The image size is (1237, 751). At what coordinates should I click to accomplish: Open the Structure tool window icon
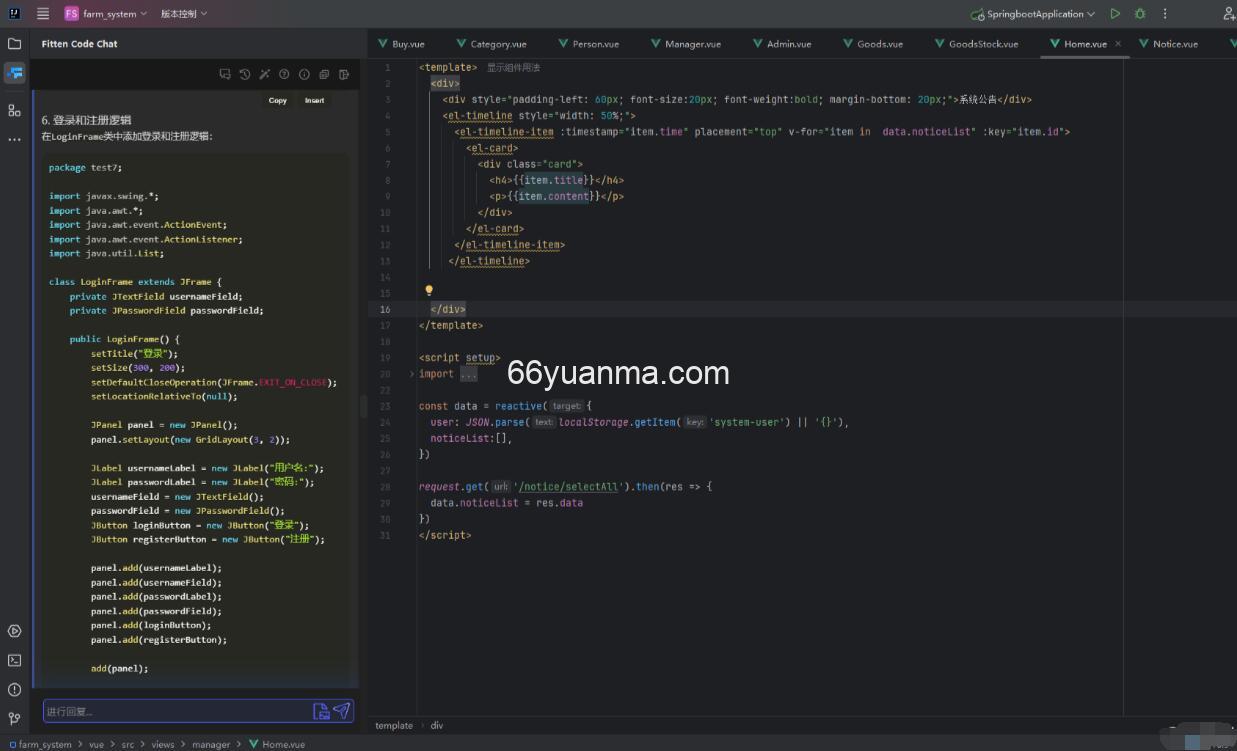14,110
